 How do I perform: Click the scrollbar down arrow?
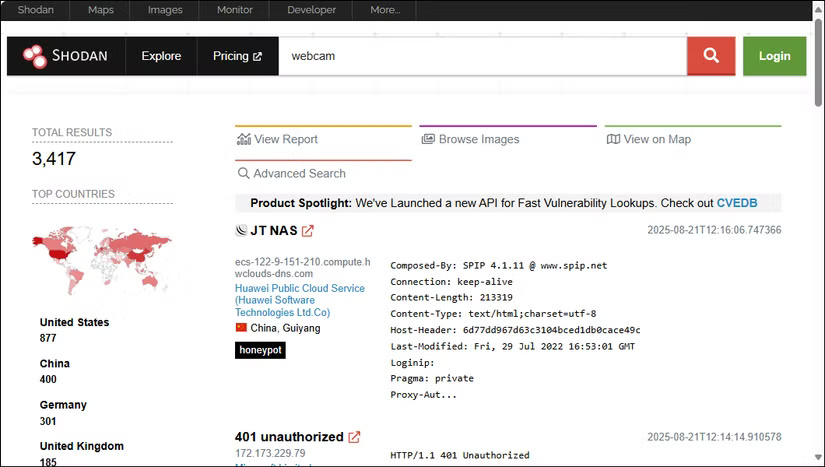tap(818, 456)
